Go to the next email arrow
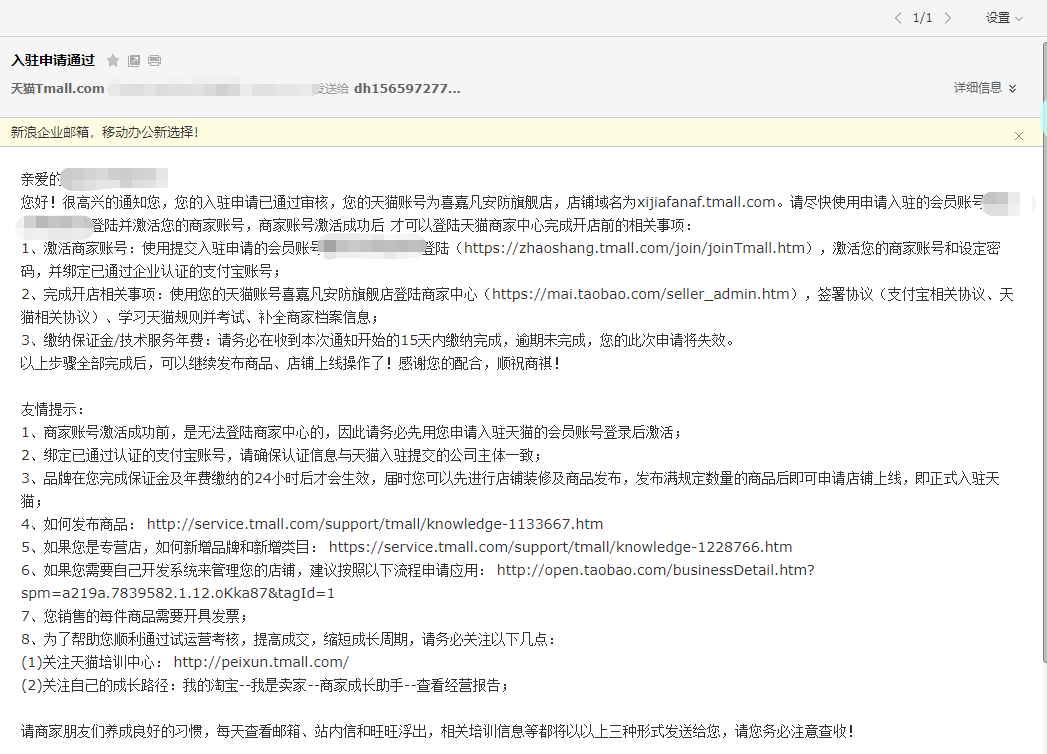Screen dimensions: 1047x754 click(x=948, y=18)
